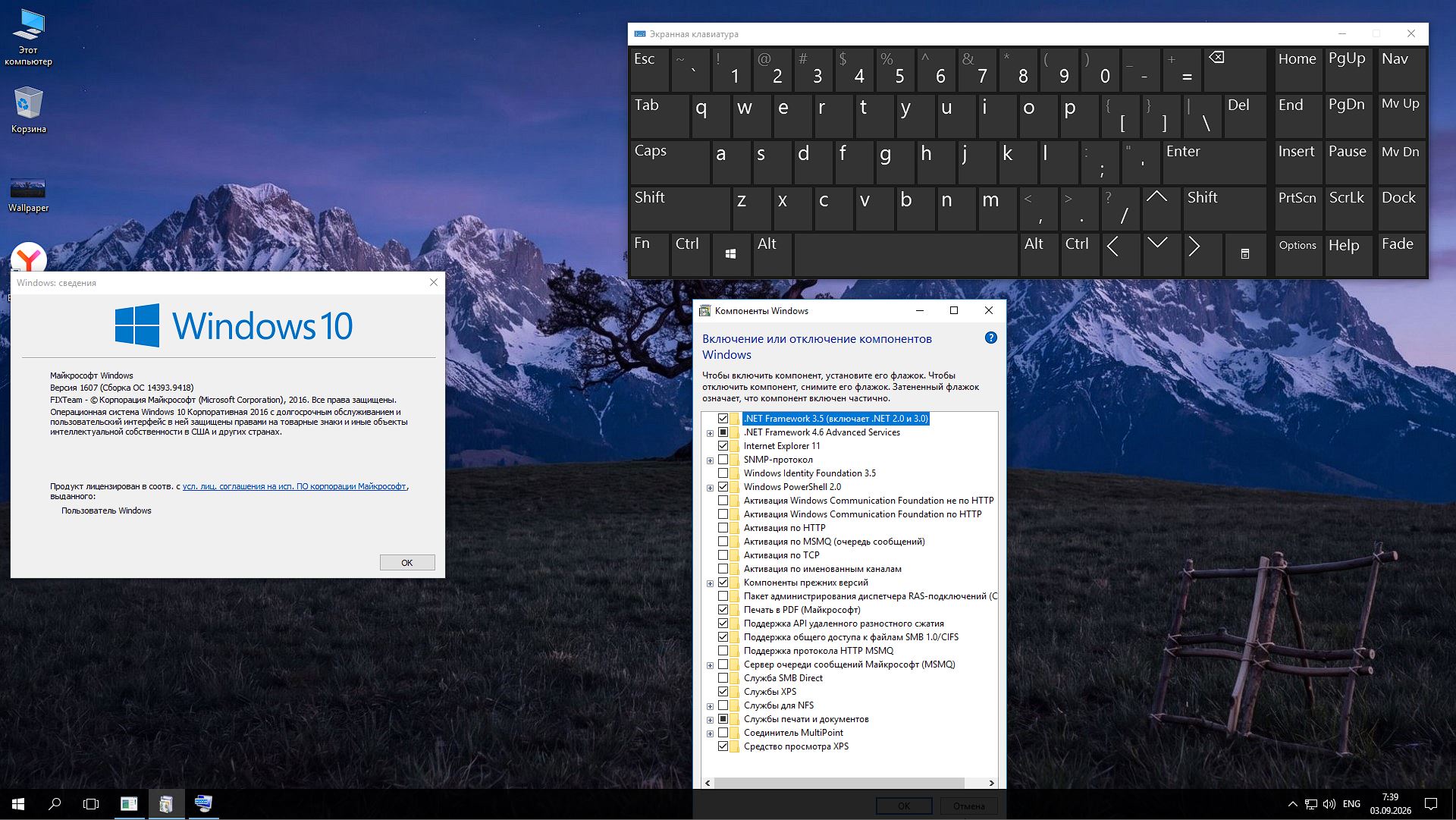1456x820 pixels.
Task: Toggle SMB 1.0/CIFS file sharing support checkbox
Action: pos(723,637)
